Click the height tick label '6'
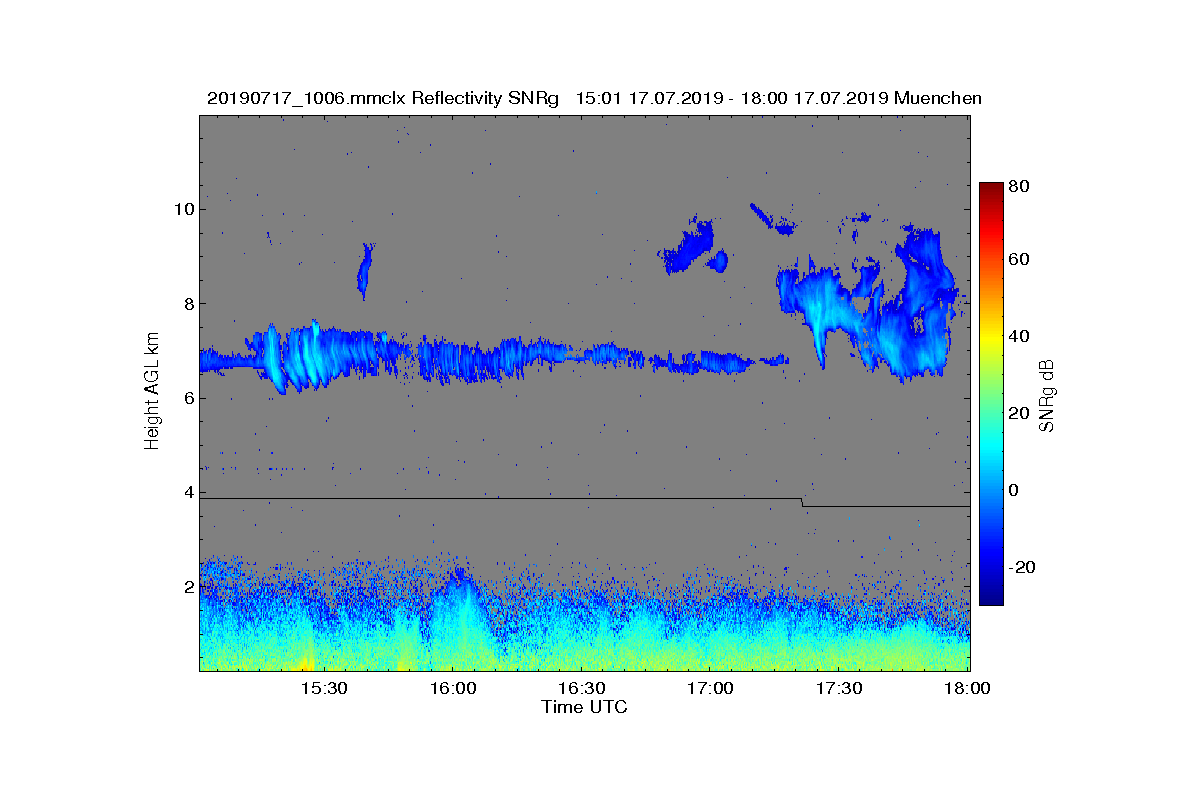 pyautogui.click(x=188, y=398)
